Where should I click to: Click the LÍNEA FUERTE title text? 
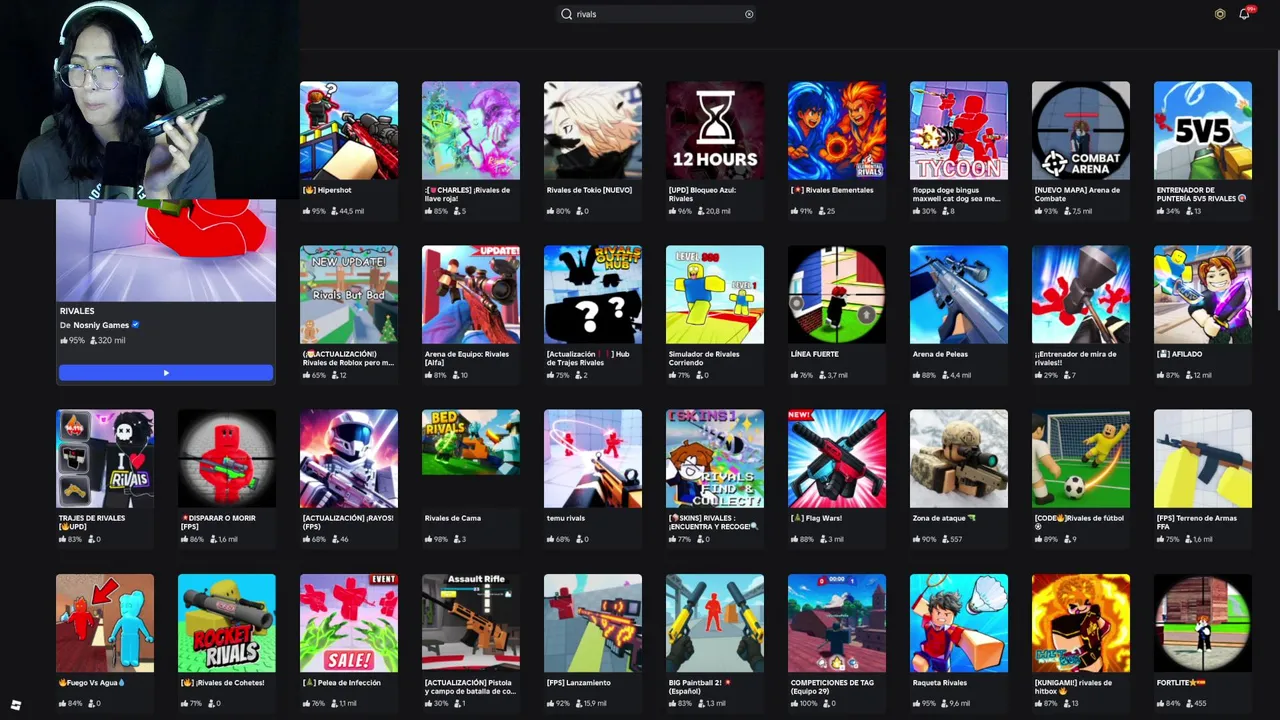(814, 354)
